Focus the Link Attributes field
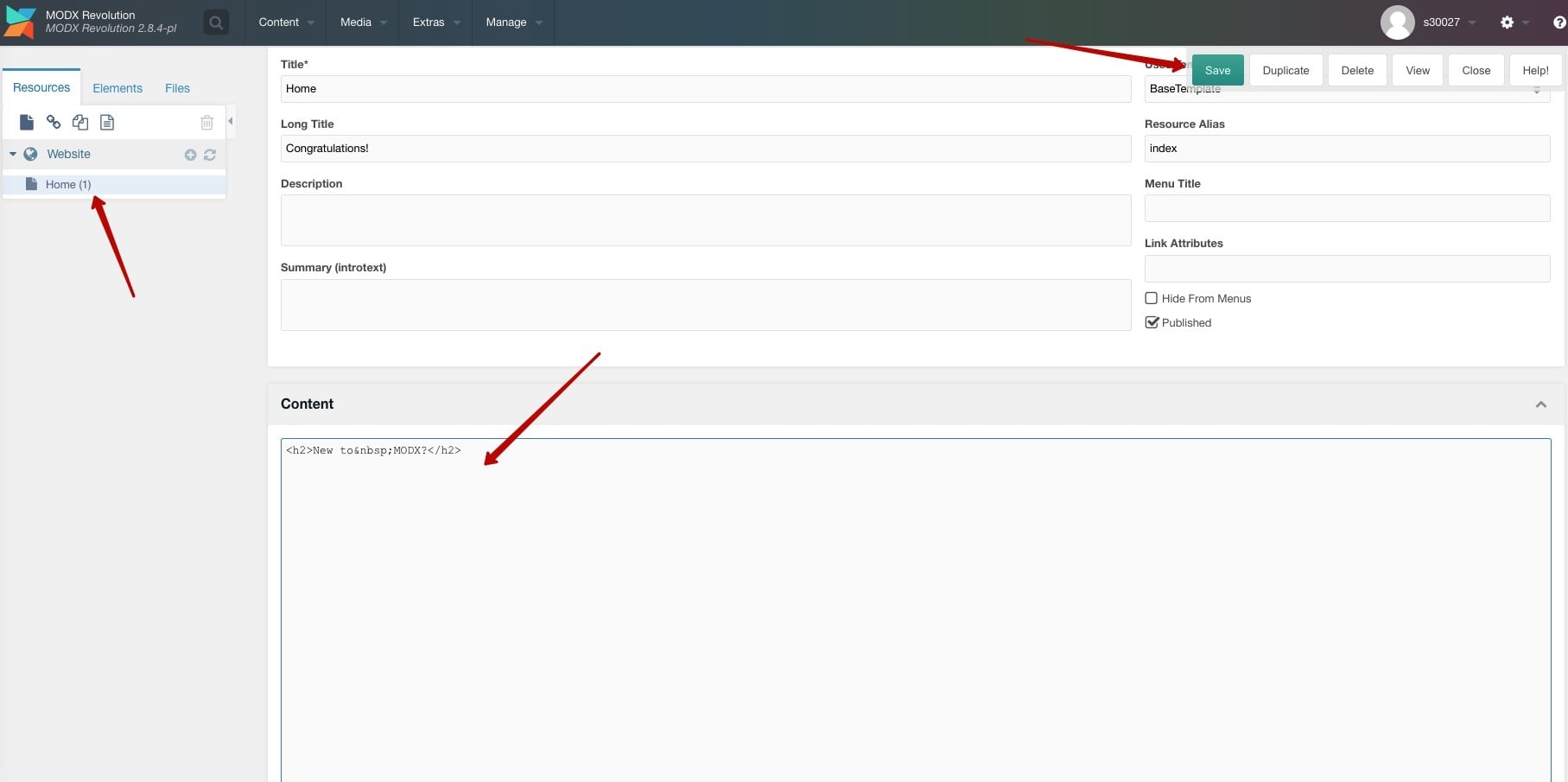Viewport: 1568px width, 782px height. click(x=1347, y=269)
